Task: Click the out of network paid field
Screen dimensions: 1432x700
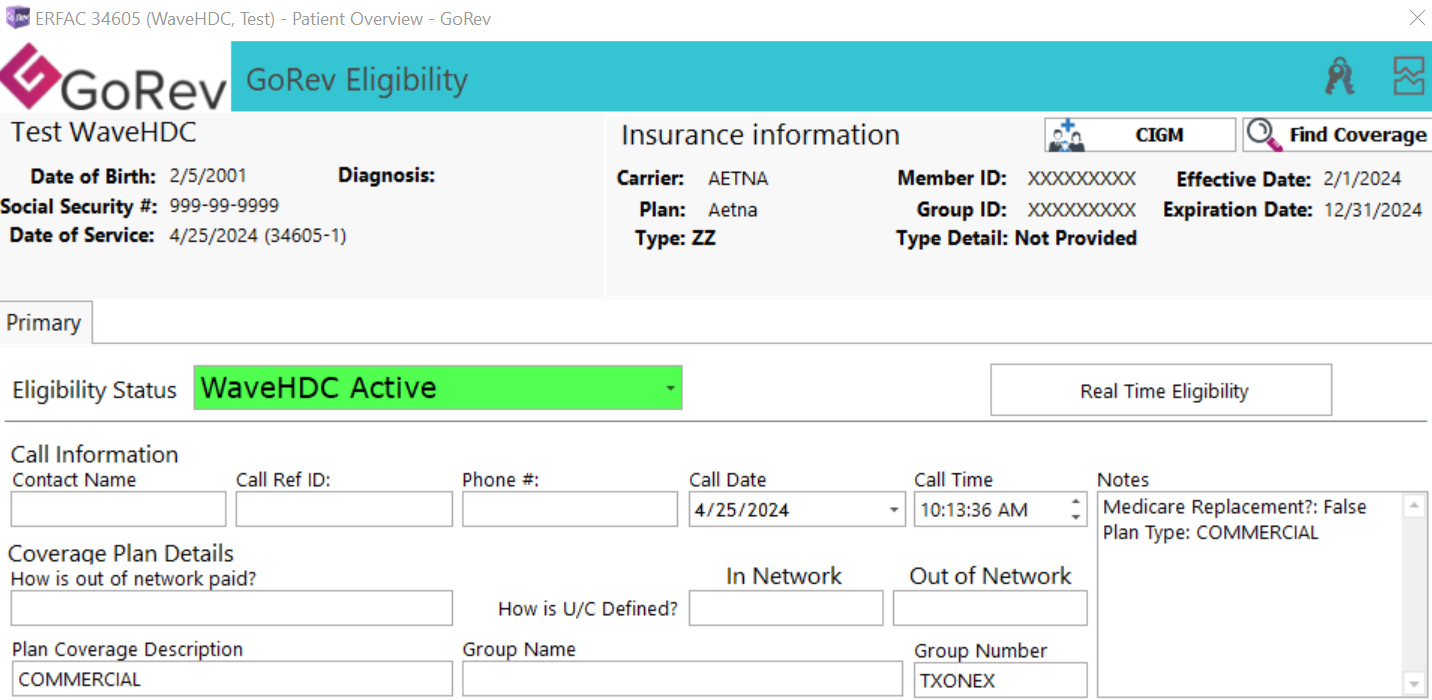Action: coord(232,608)
